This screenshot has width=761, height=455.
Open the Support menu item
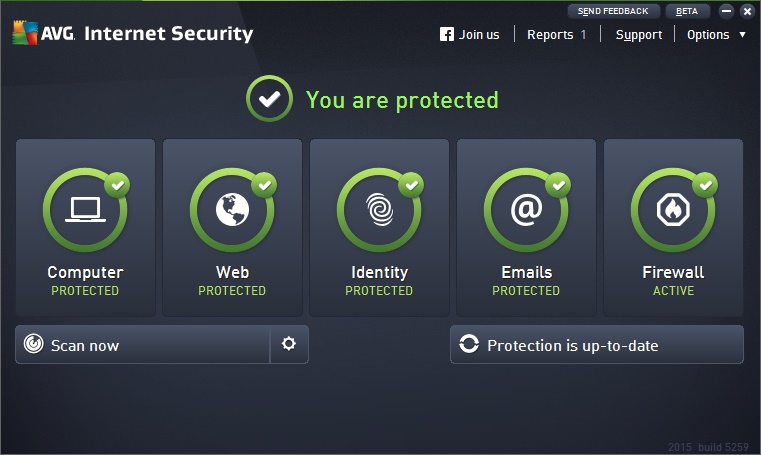point(638,34)
